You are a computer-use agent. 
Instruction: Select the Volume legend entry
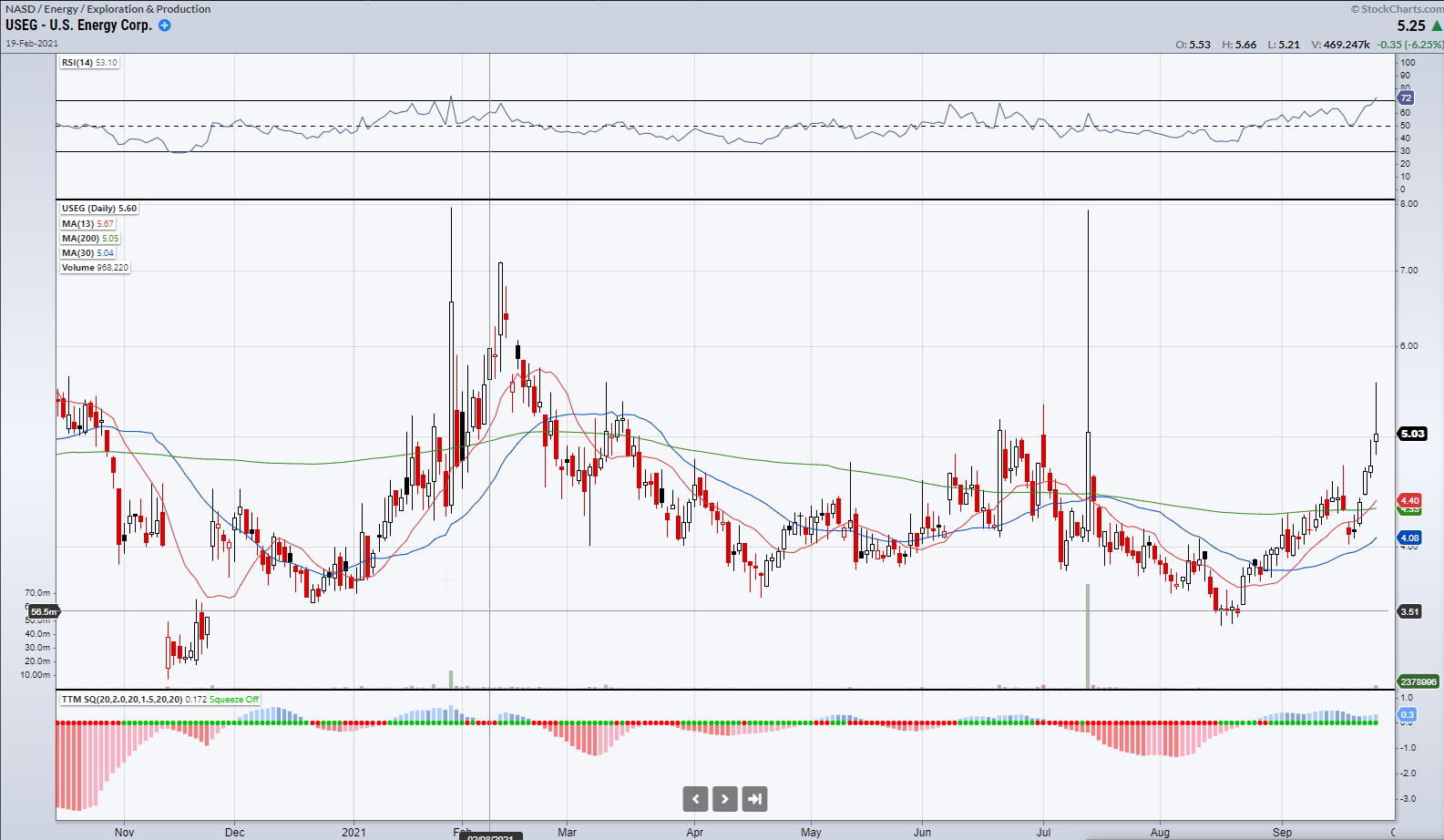(95, 267)
